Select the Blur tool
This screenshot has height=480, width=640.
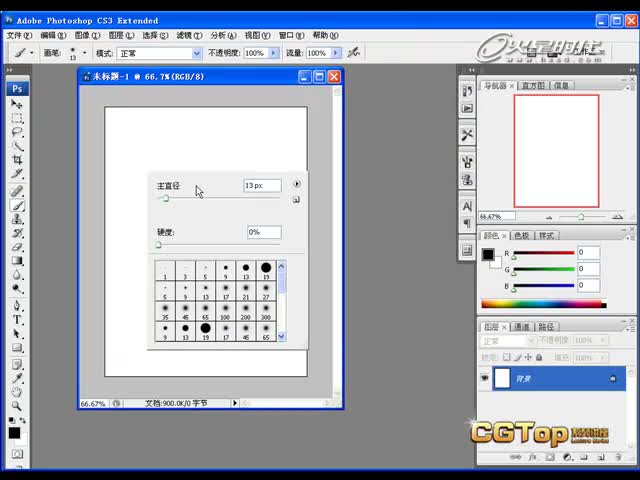17,275
